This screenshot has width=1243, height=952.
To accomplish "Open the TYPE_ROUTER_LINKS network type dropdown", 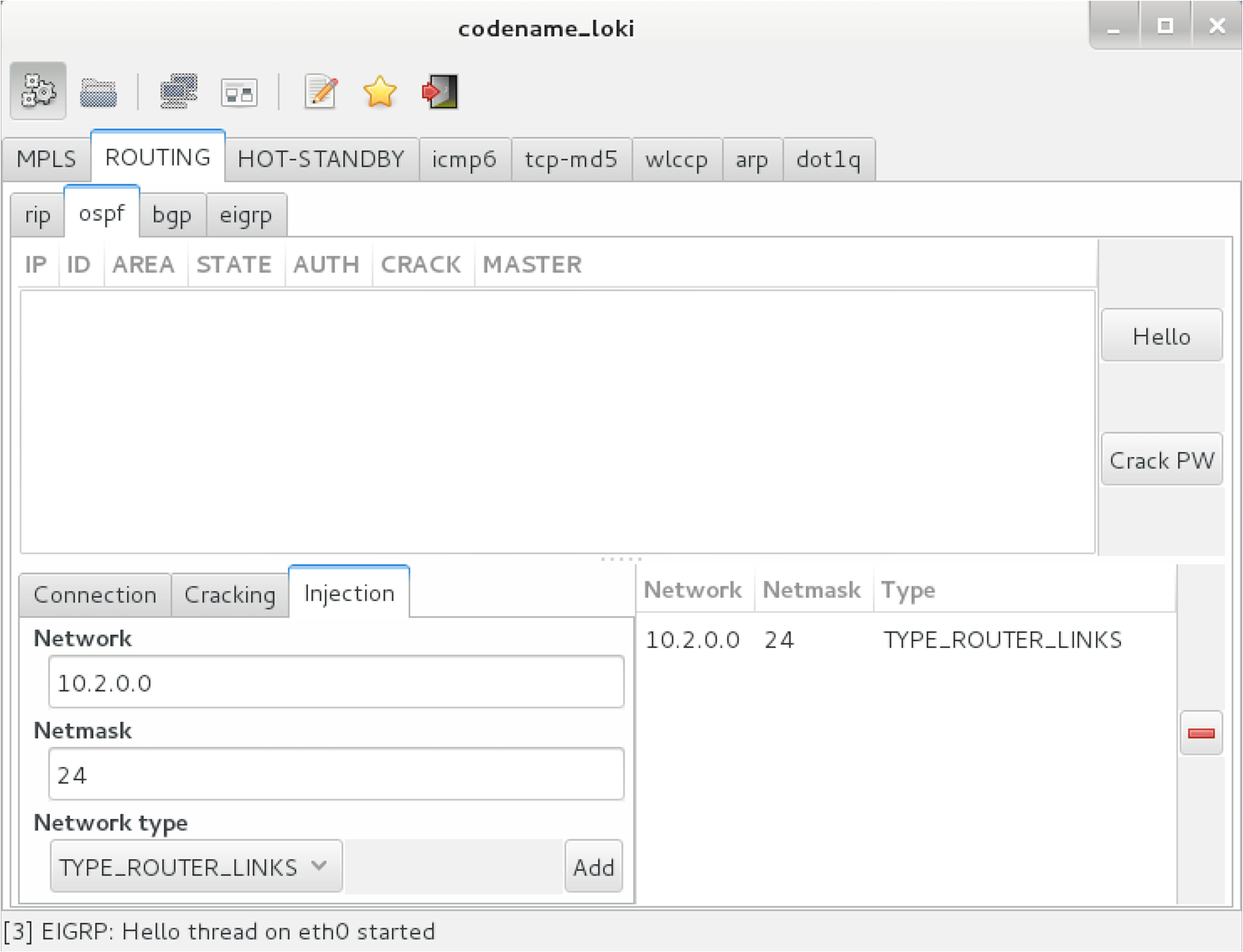I will (x=195, y=867).
